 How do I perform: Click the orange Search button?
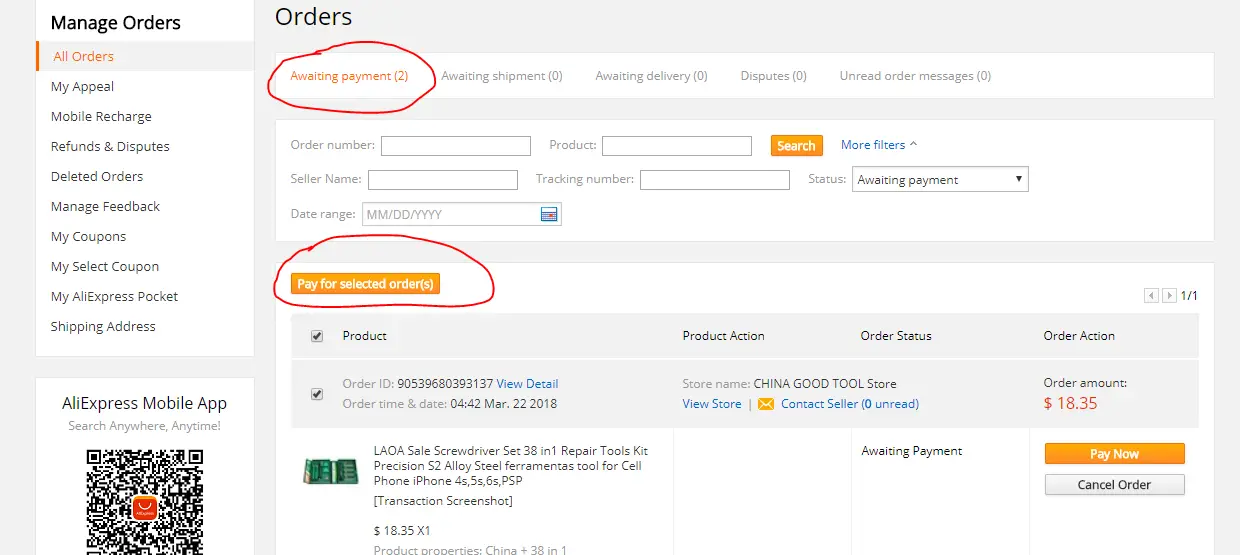coord(796,146)
